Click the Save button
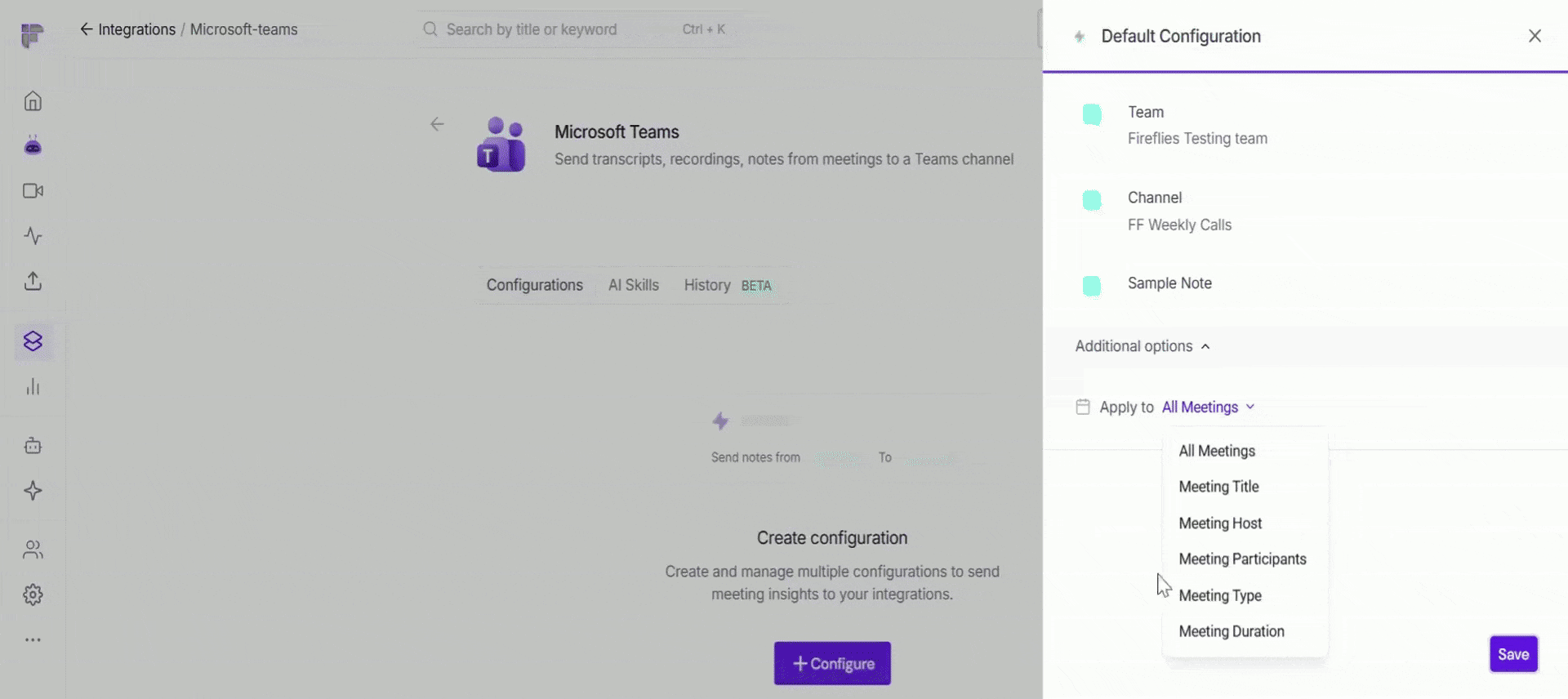The height and width of the screenshot is (699, 1568). (x=1513, y=654)
